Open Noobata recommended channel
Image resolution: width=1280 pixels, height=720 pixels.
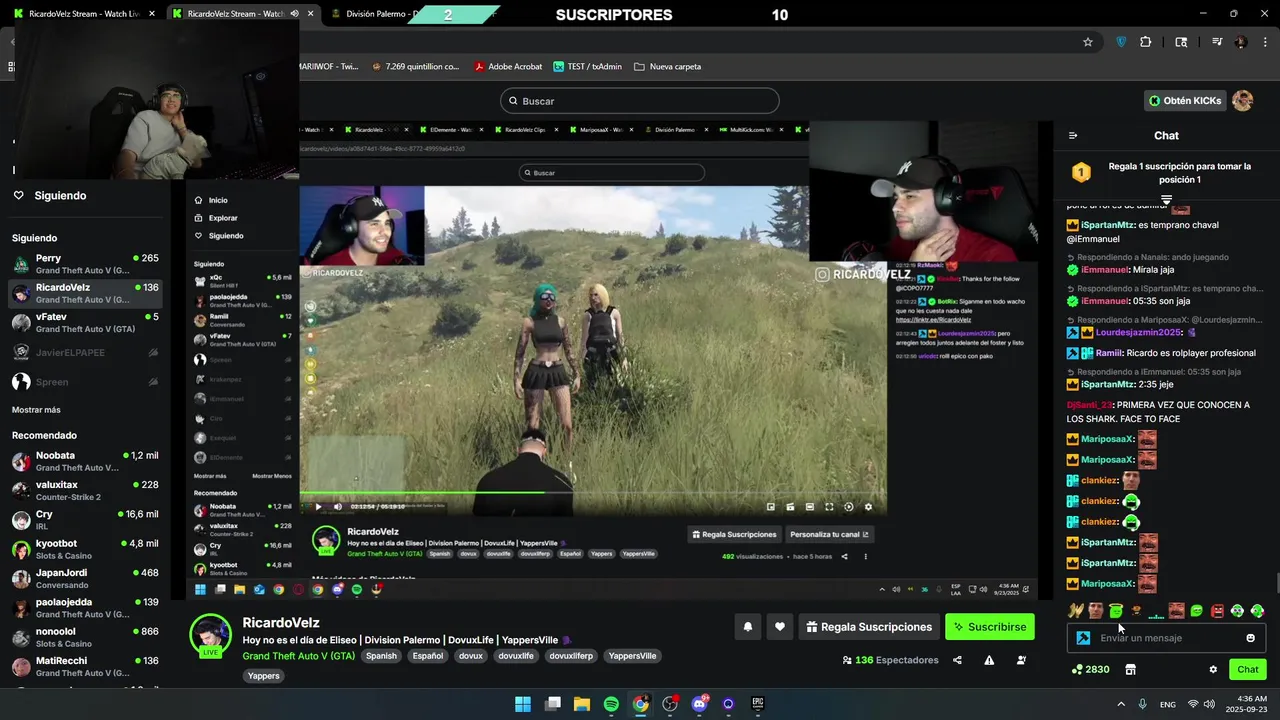click(x=85, y=461)
